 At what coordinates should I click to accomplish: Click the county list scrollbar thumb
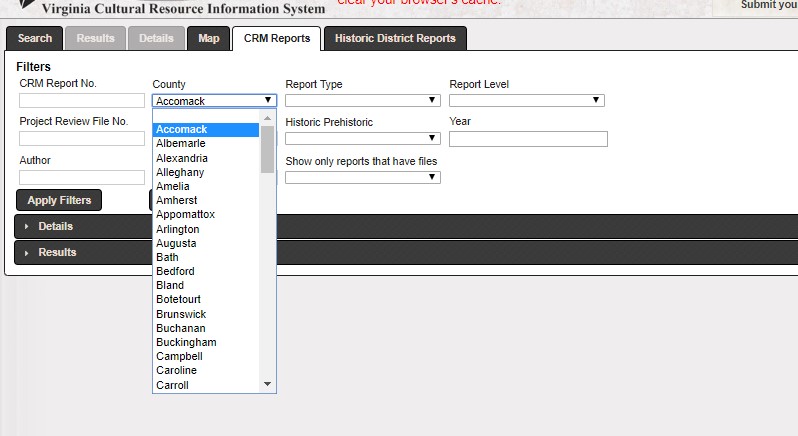tap(267, 149)
